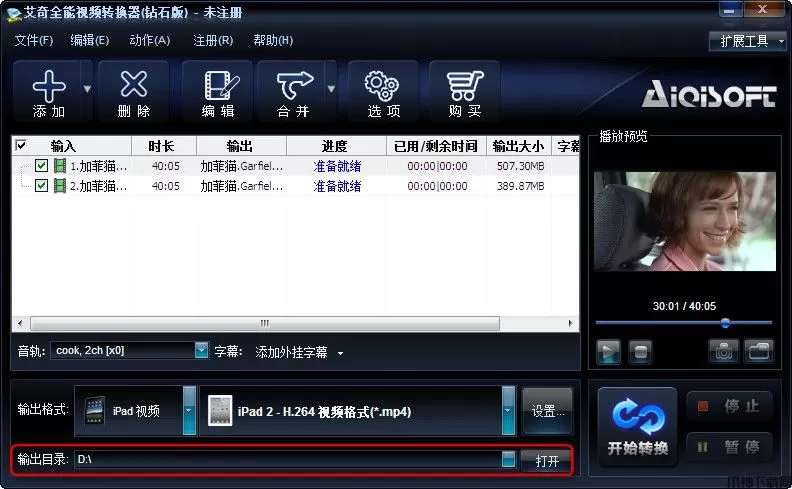Open snapshot folder icon in preview
The height and width of the screenshot is (489, 792).
(759, 351)
